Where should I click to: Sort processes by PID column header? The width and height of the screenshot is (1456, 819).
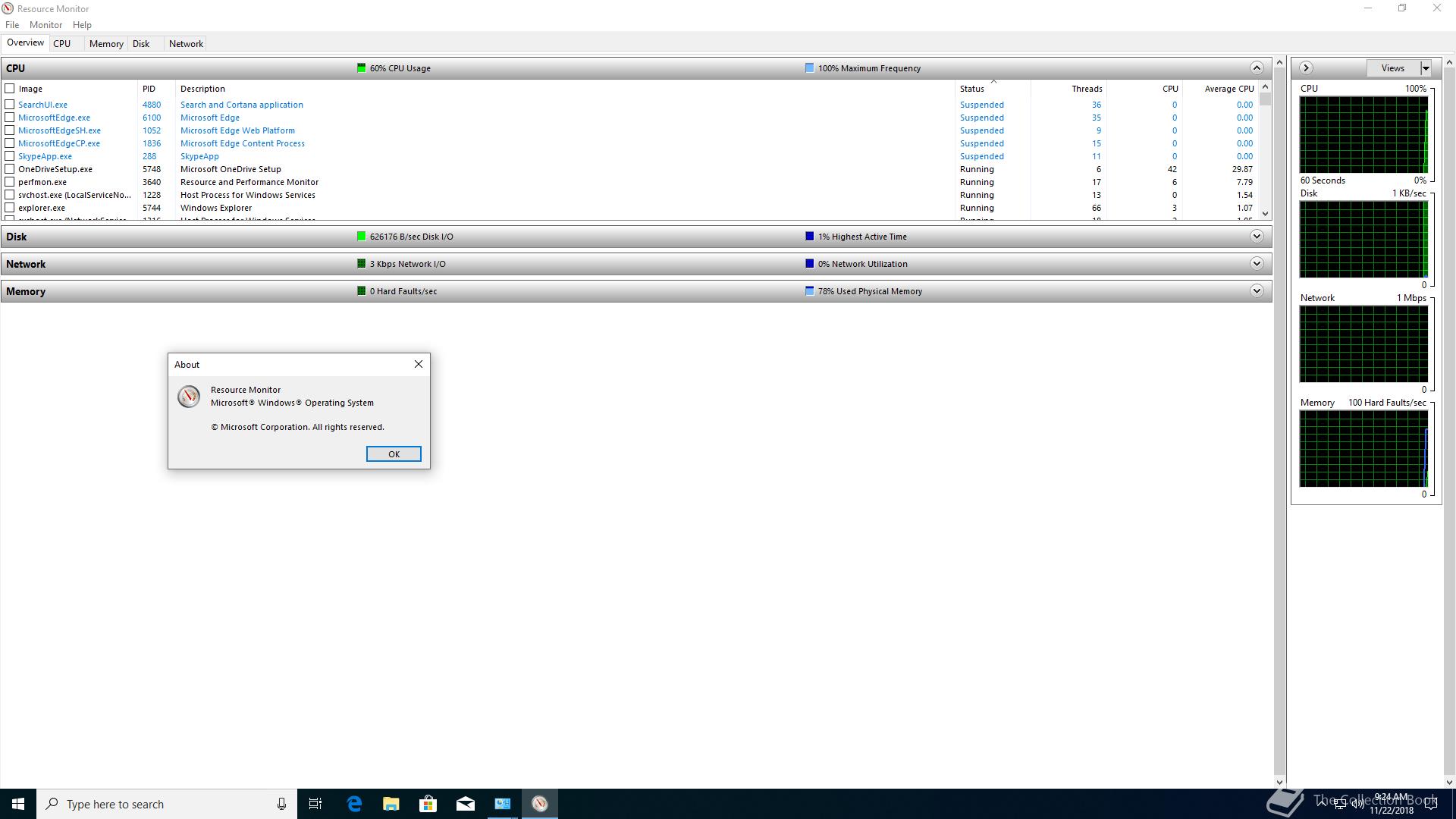click(x=156, y=89)
